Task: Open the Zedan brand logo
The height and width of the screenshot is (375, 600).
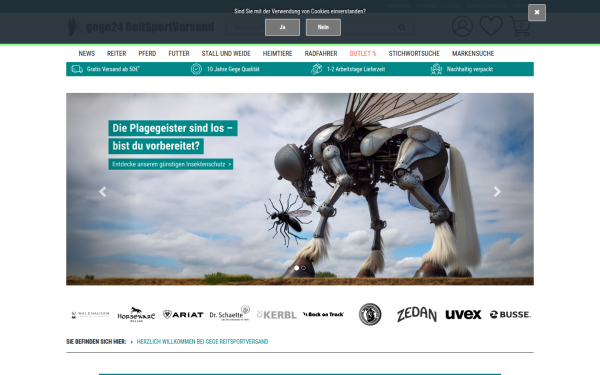Action: pyautogui.click(x=417, y=315)
